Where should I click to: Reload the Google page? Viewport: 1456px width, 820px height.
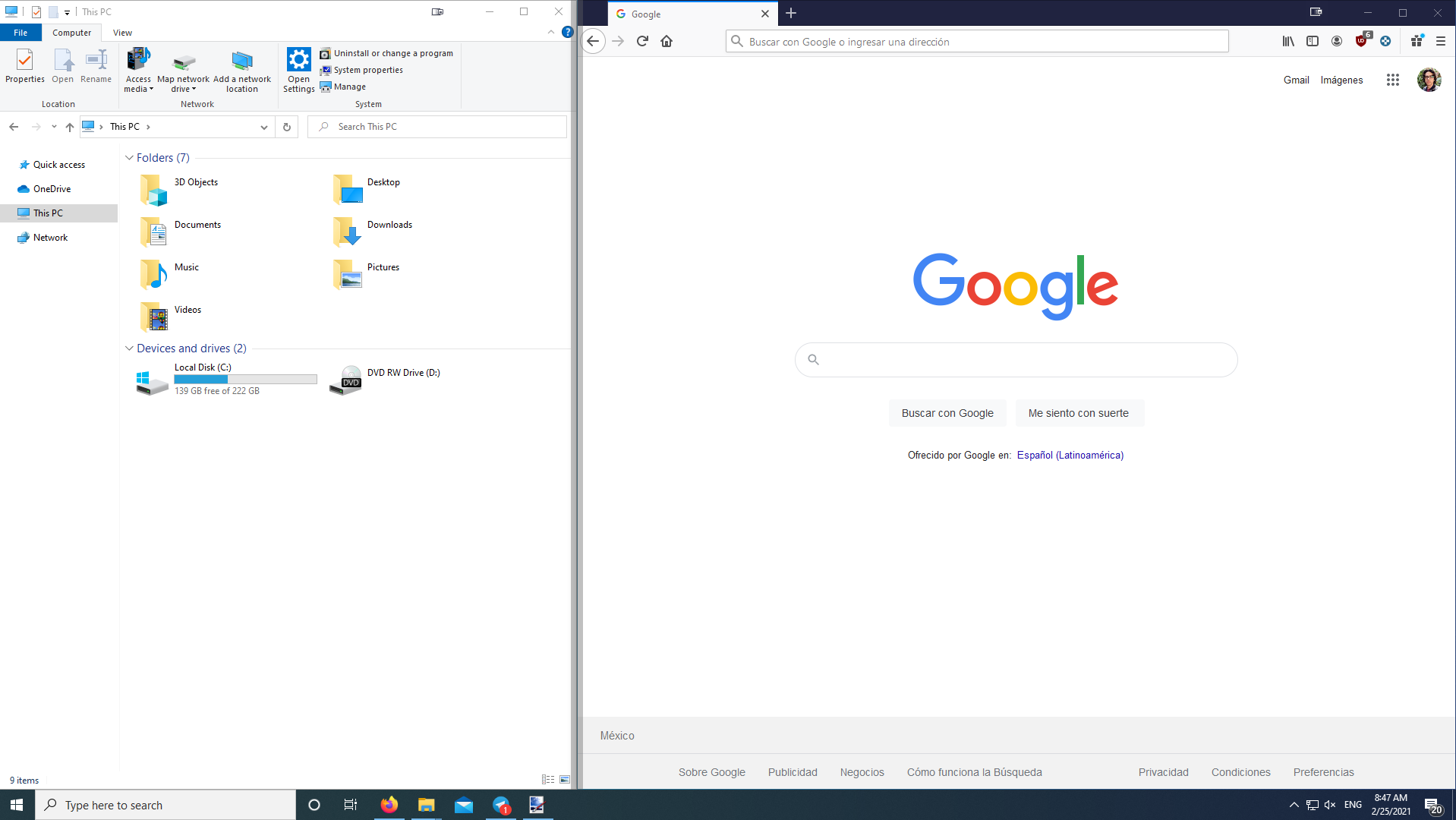[642, 42]
